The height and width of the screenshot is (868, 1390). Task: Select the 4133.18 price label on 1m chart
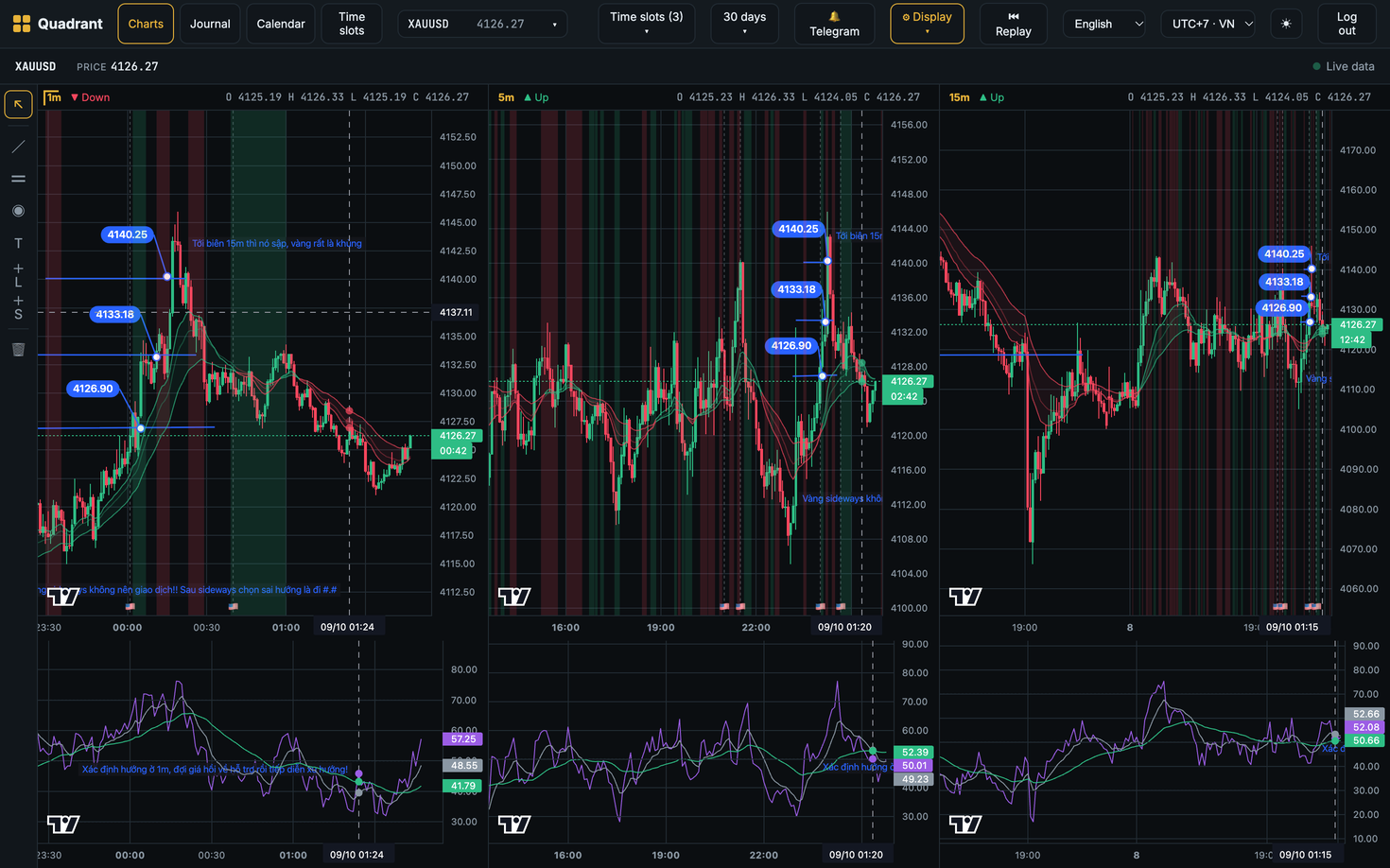[114, 315]
